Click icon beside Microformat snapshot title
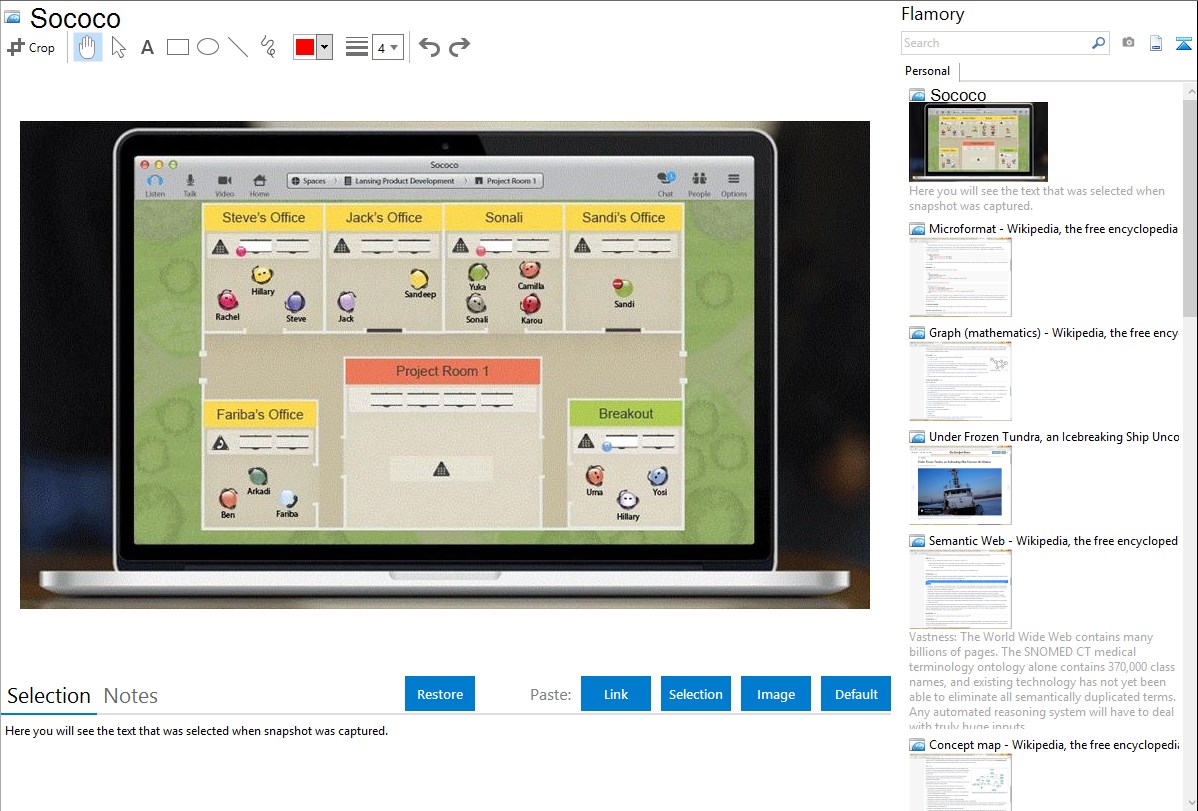This screenshot has width=1198, height=811. (x=918, y=229)
